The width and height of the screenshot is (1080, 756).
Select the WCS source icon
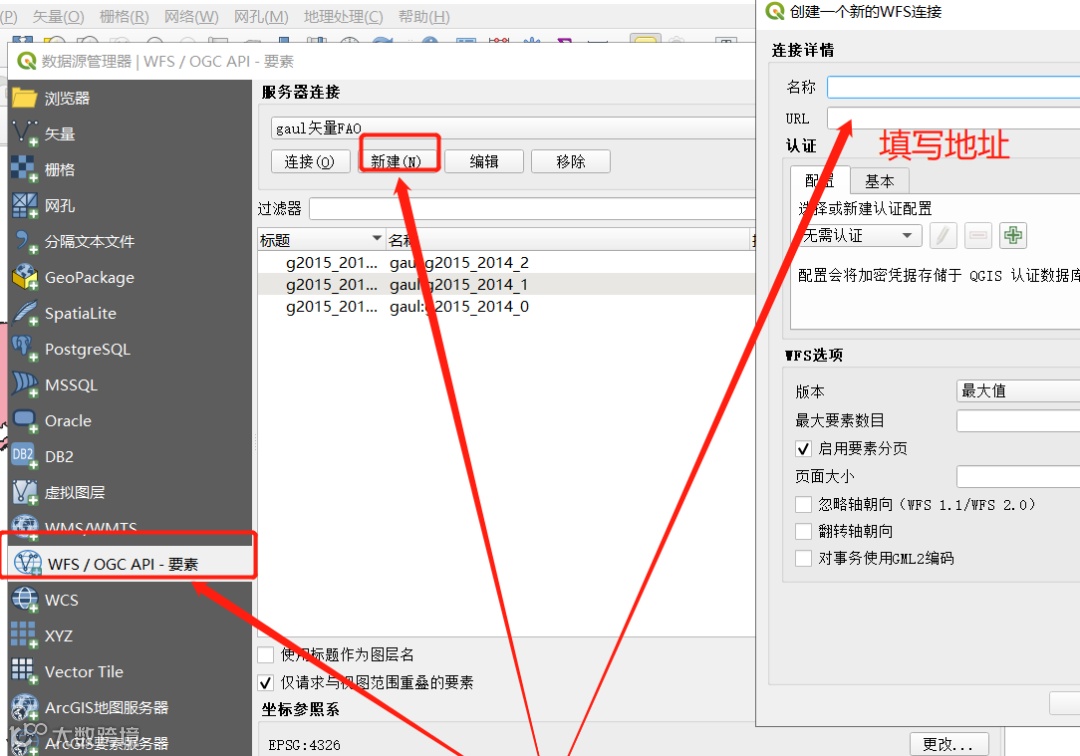click(25, 599)
